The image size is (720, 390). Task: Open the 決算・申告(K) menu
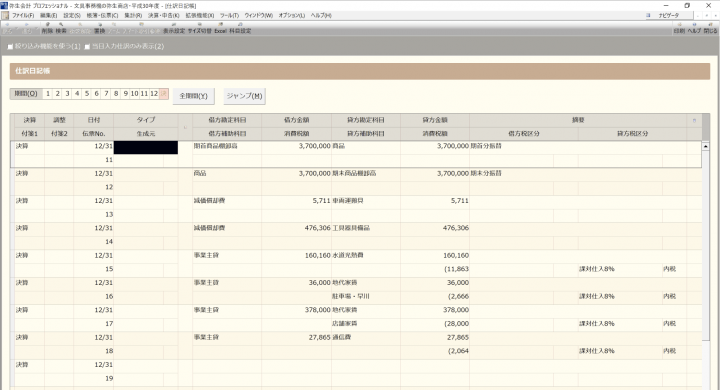(x=163, y=15)
